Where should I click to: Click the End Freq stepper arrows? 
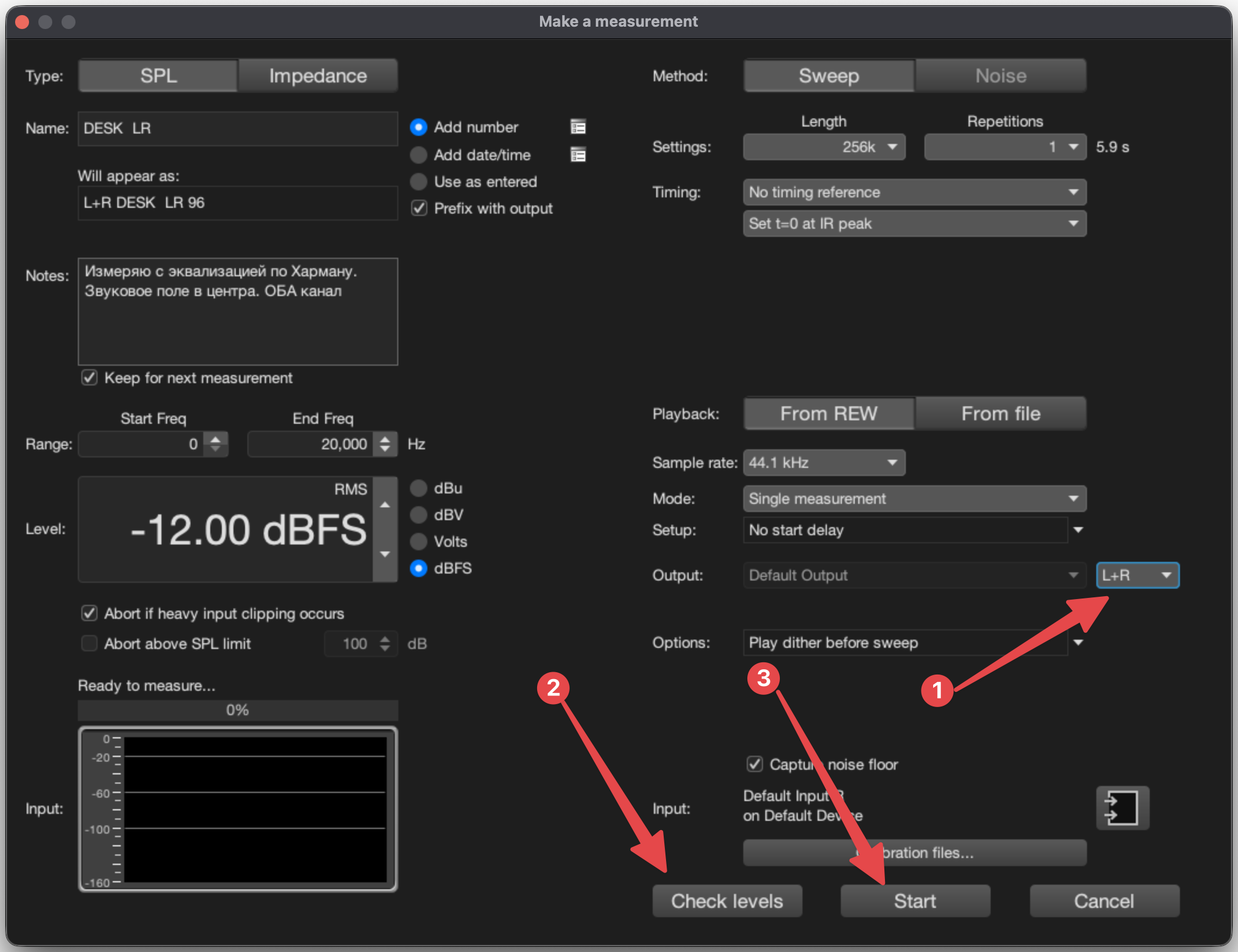coord(385,444)
